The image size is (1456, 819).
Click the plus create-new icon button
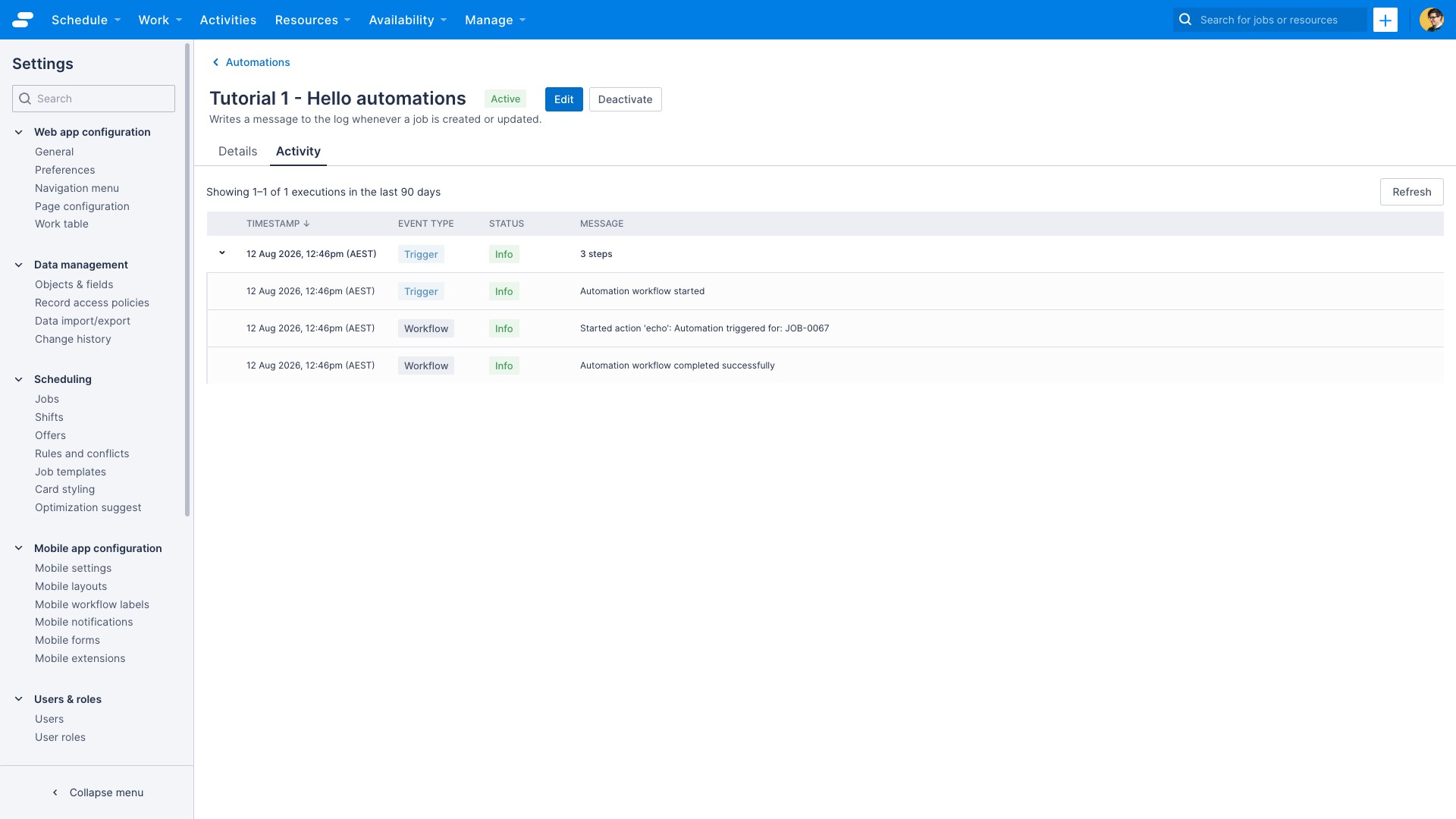click(x=1385, y=20)
